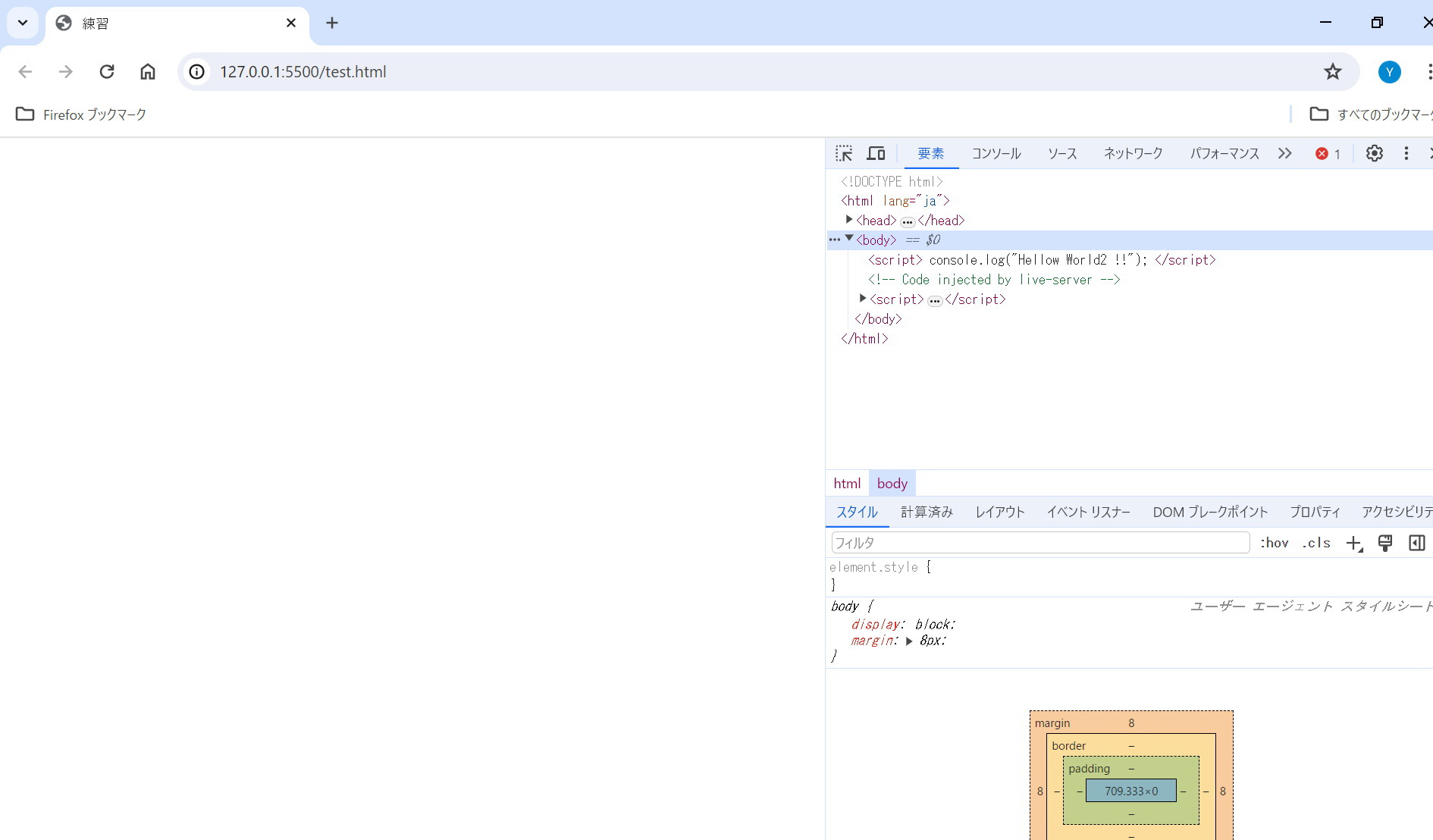1433x840 pixels.
Task: Click the red error count badge
Action: coord(1328,154)
